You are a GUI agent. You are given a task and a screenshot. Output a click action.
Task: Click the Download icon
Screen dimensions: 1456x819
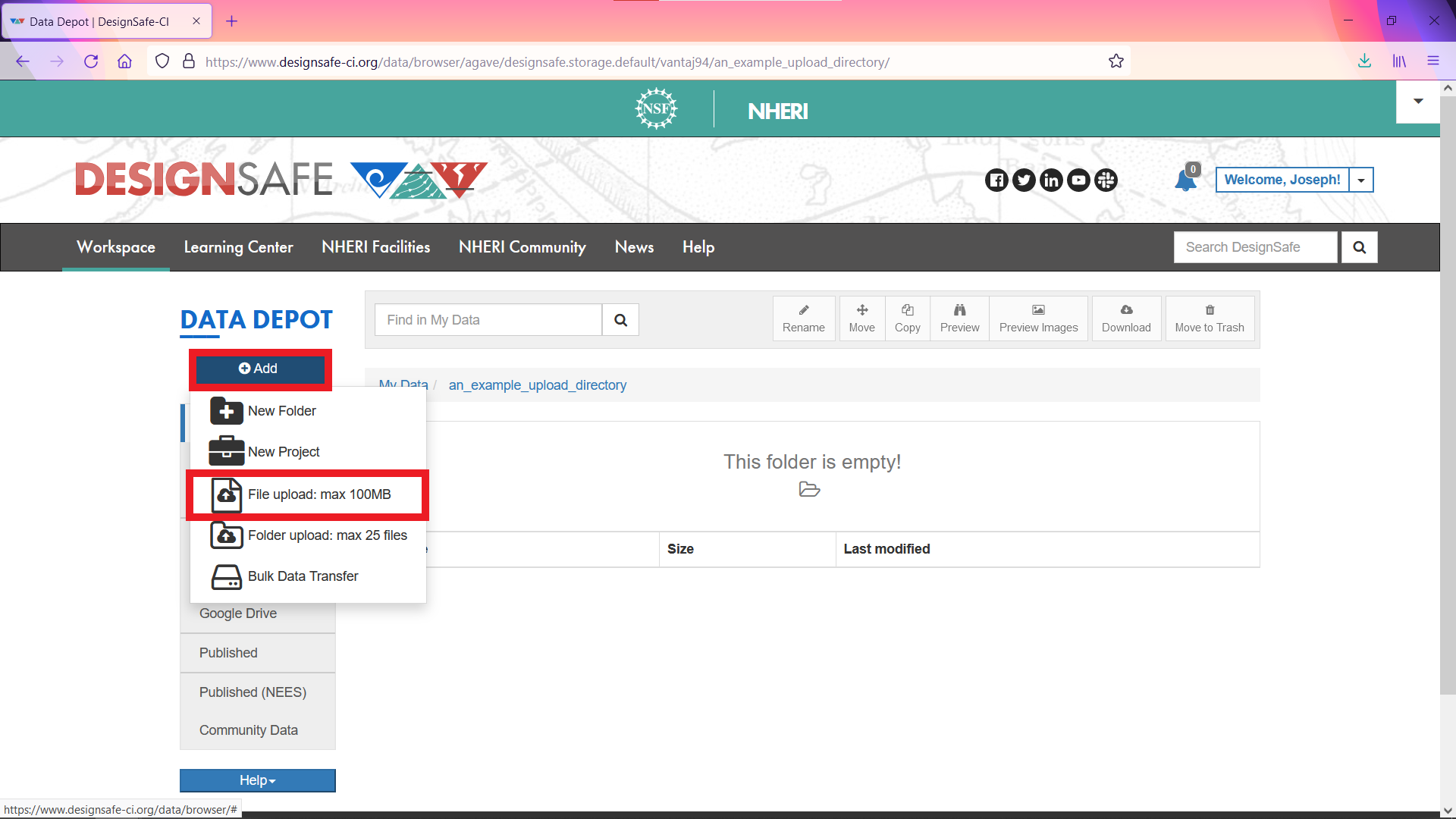point(1126,318)
